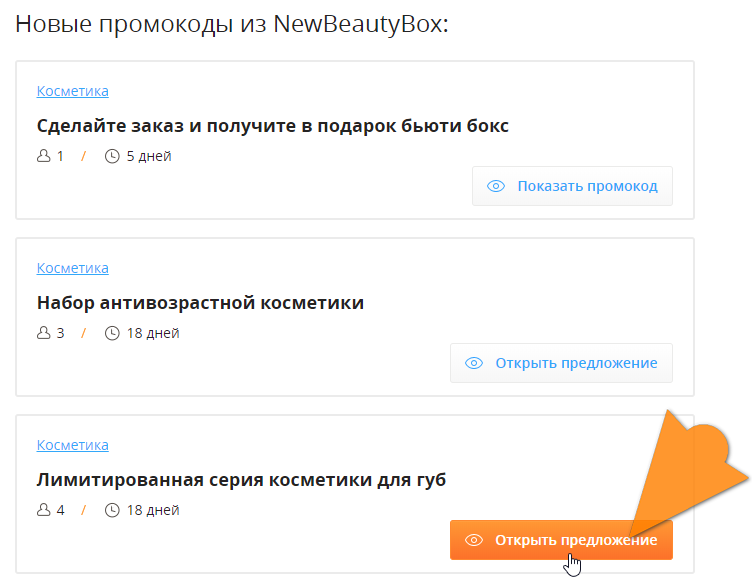Click the heading 'Новые промокоды из NewBeautyBox:'
The image size is (752, 588).
[x=232, y=24]
